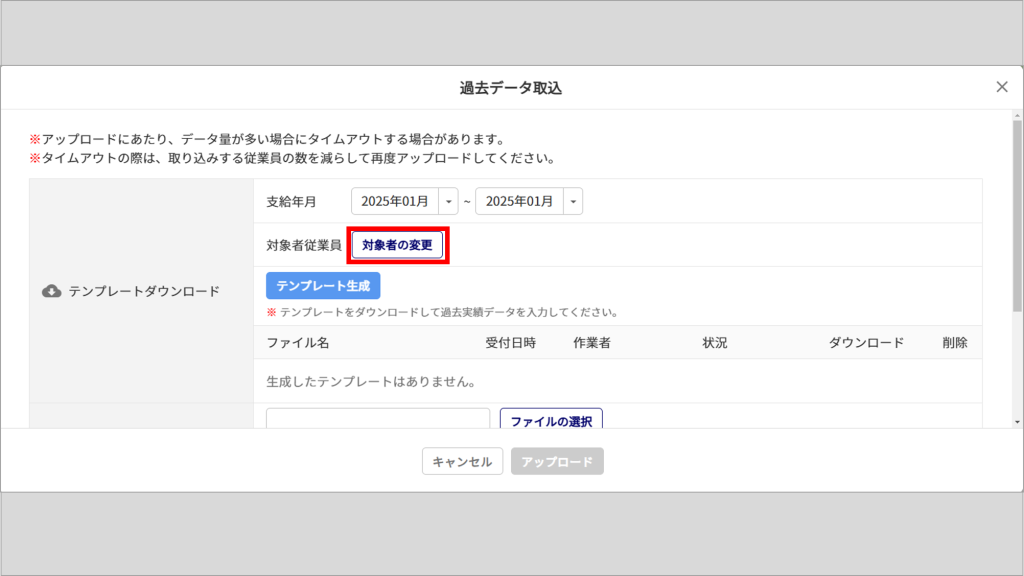The height and width of the screenshot is (576, 1024).
Task: Click the ファイルの選択 button
Action: 551,419
